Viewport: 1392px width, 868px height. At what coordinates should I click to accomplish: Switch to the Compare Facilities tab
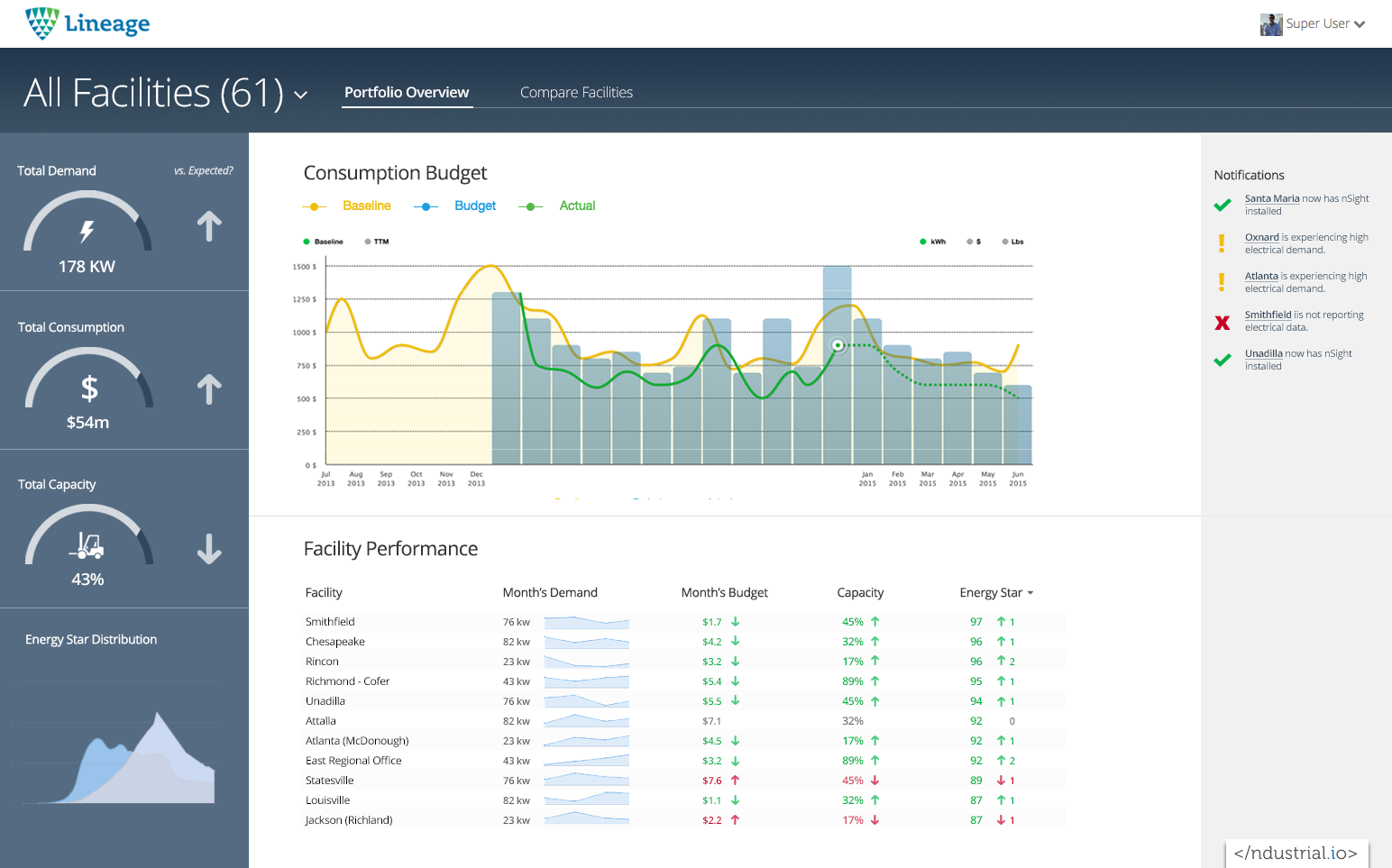pos(576,93)
